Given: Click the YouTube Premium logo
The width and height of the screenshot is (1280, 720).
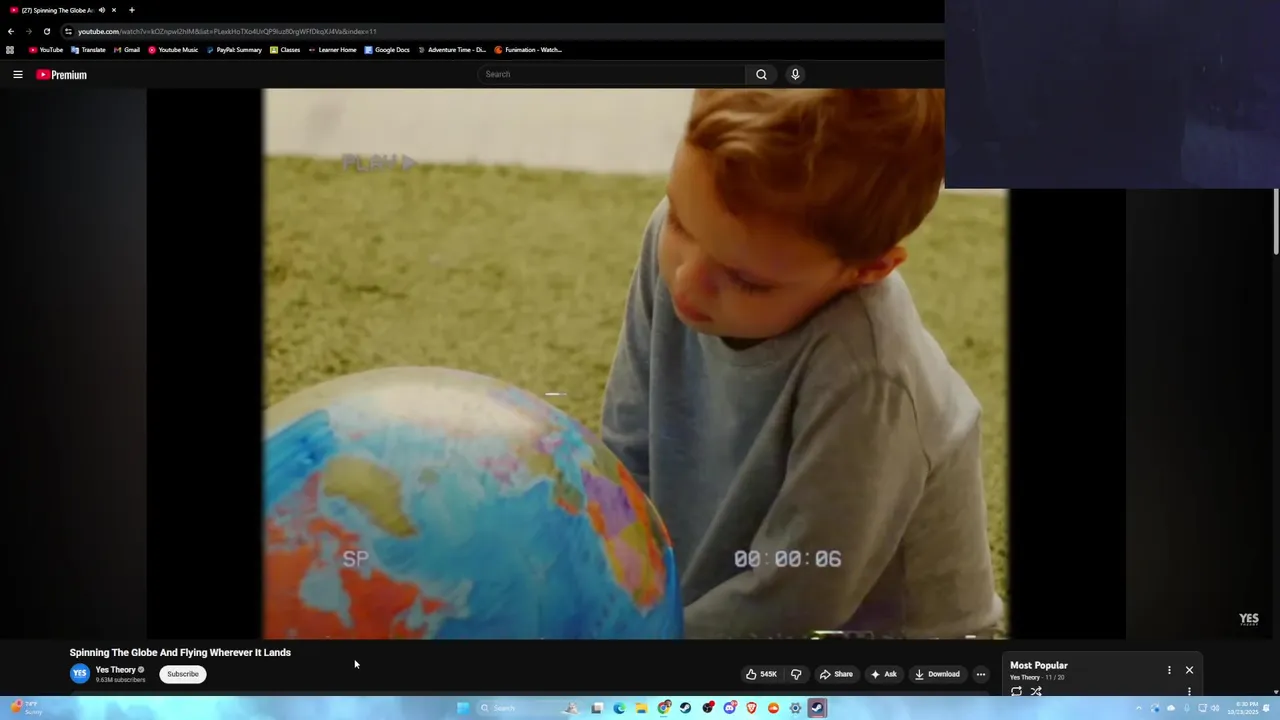Looking at the screenshot, I should pyautogui.click(x=62, y=75).
